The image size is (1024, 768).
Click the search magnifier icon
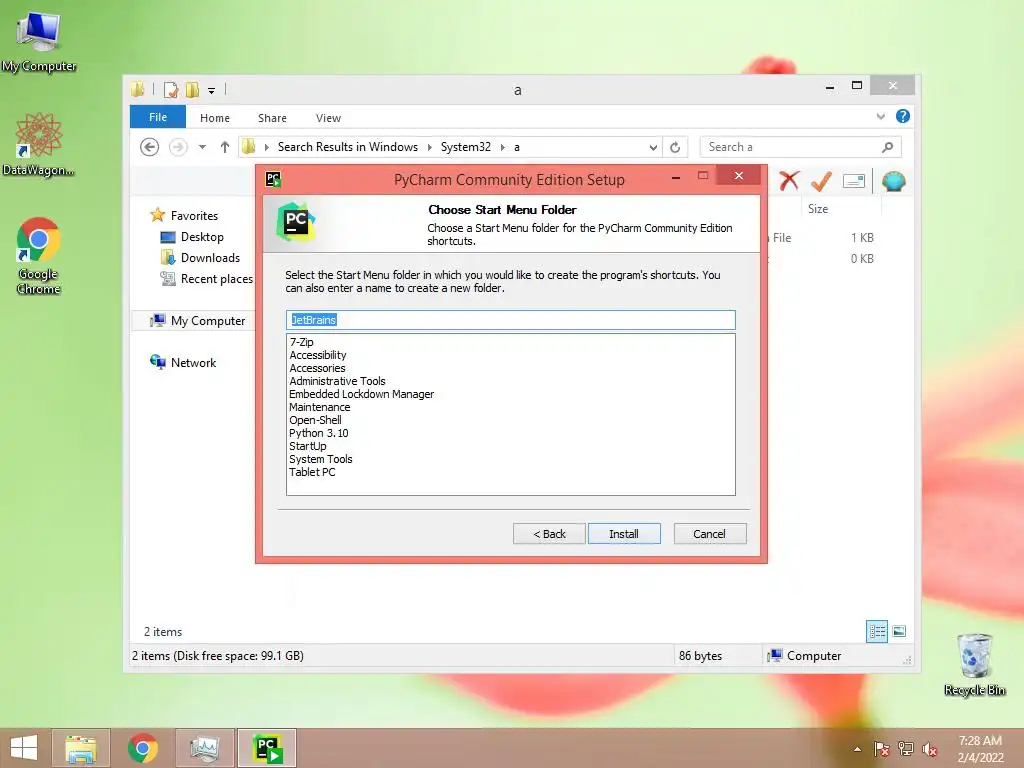887,147
